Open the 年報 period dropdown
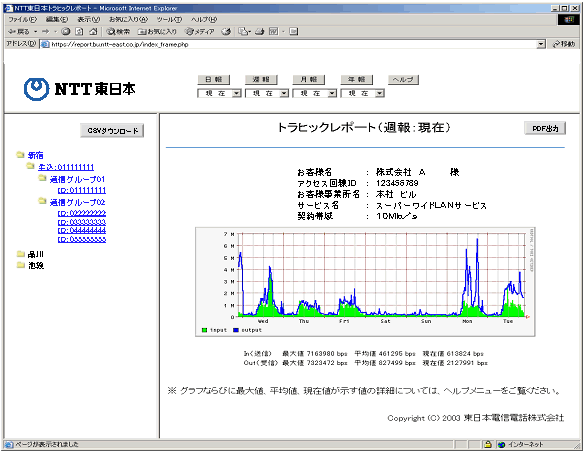Viewport: 583px width, 451px height. [363, 93]
